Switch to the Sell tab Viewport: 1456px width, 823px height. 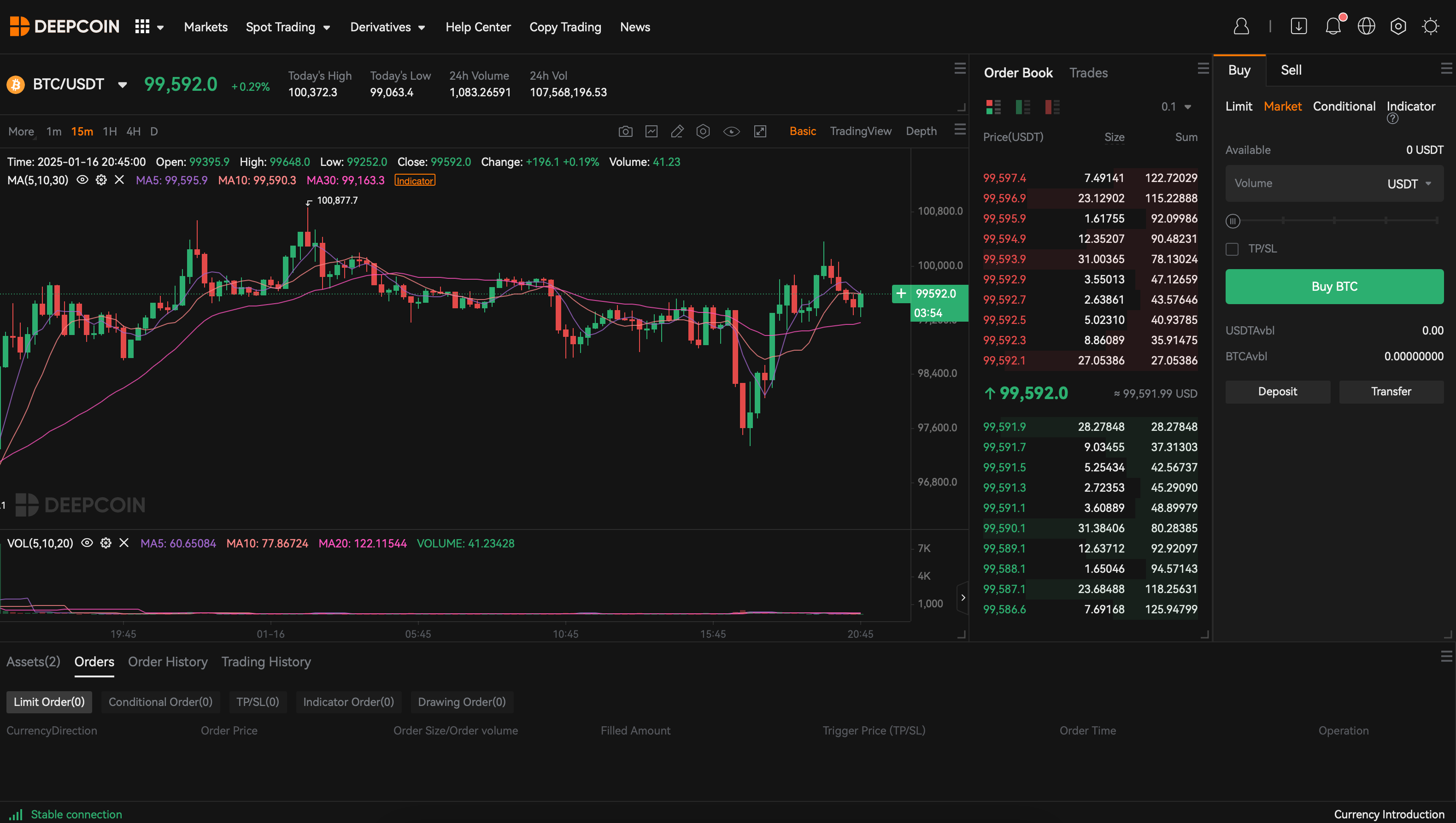(1291, 70)
